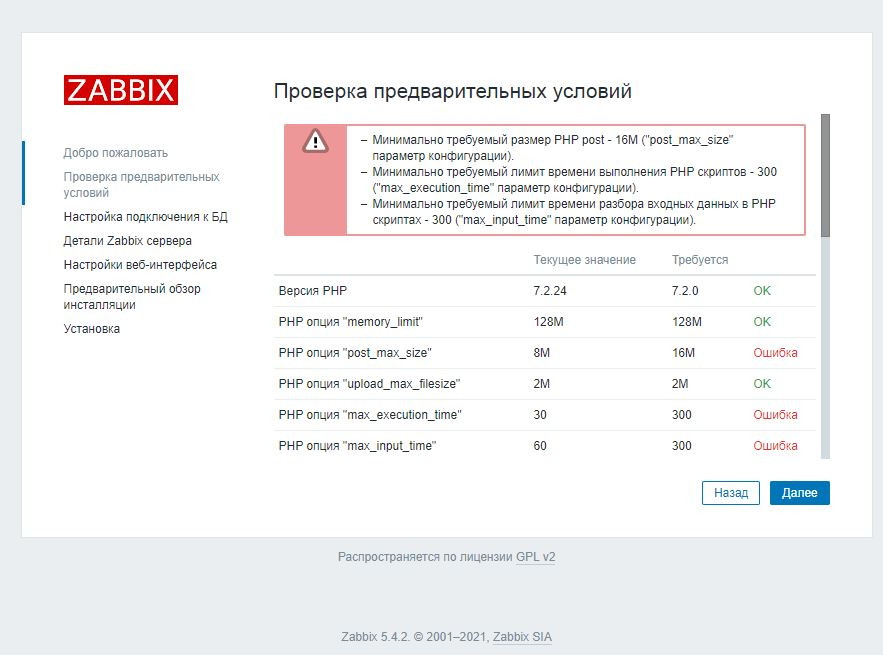Image resolution: width=883 pixels, height=655 pixels.
Task: Click the current value 30 for max_execution_time
Action: tap(539, 415)
